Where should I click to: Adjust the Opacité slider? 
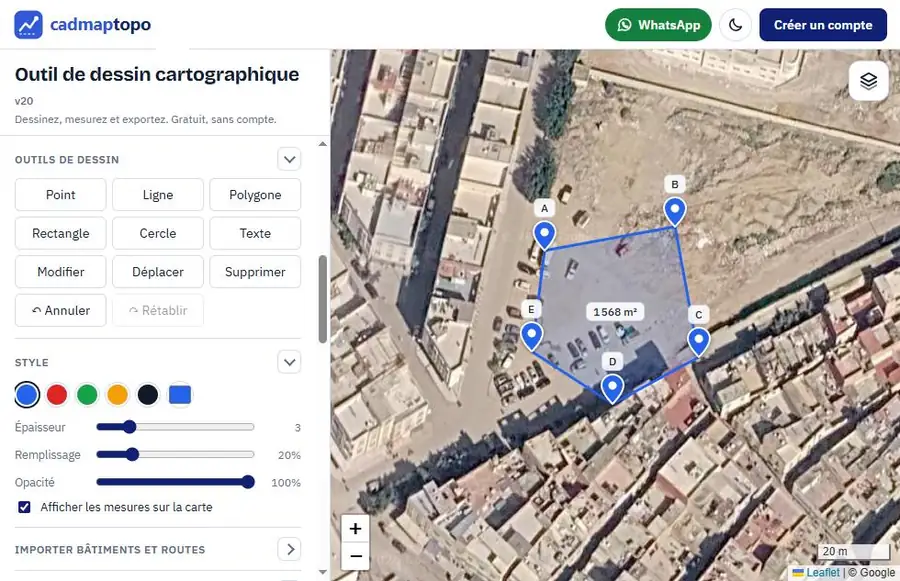point(175,482)
